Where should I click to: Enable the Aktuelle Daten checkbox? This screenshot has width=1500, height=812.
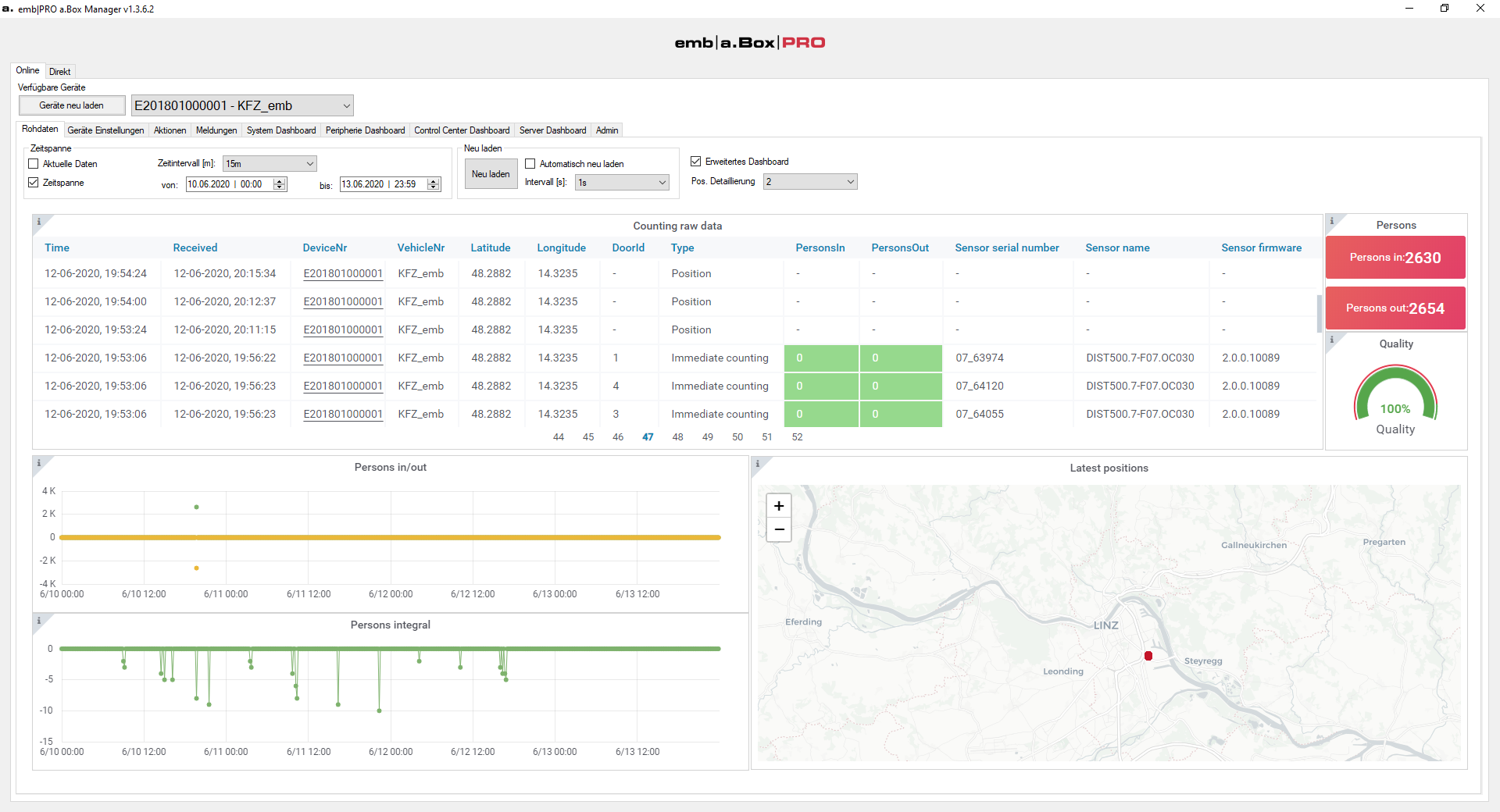34,164
